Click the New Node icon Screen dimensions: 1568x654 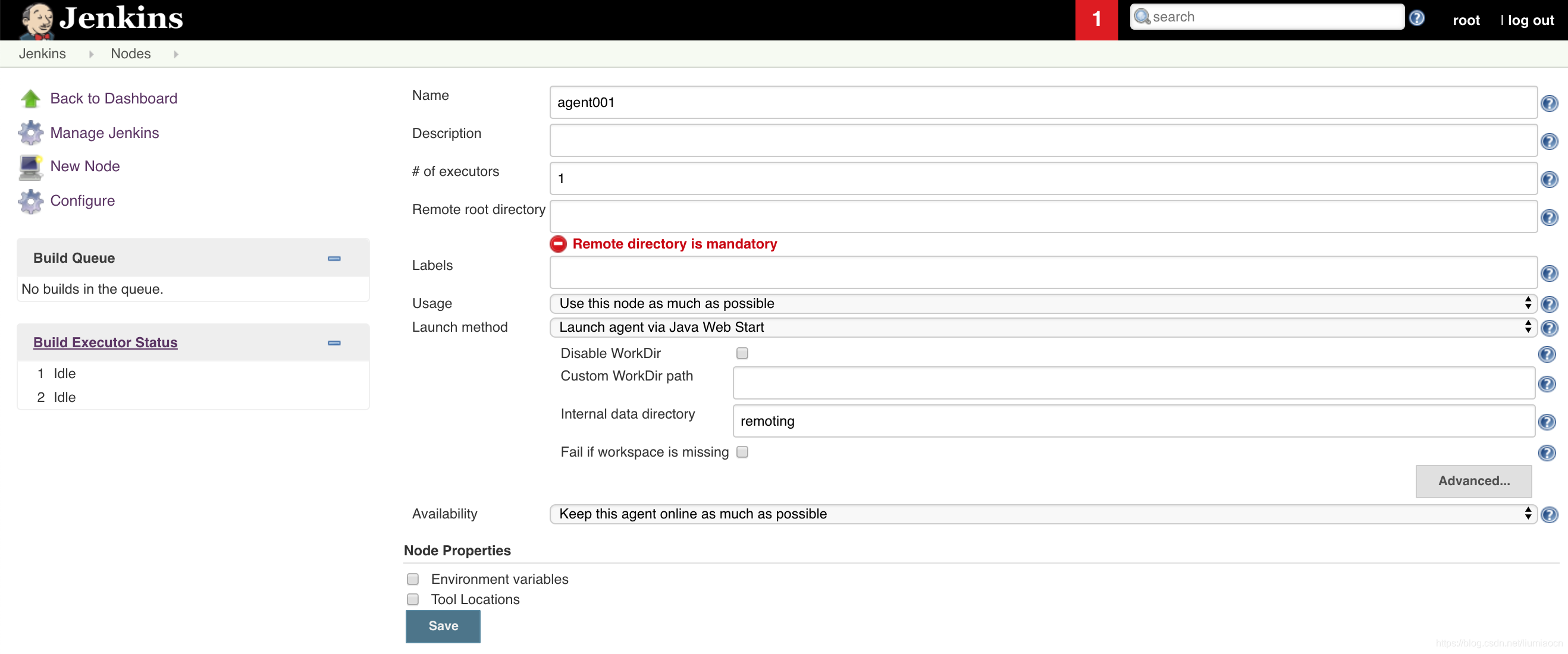[29, 166]
